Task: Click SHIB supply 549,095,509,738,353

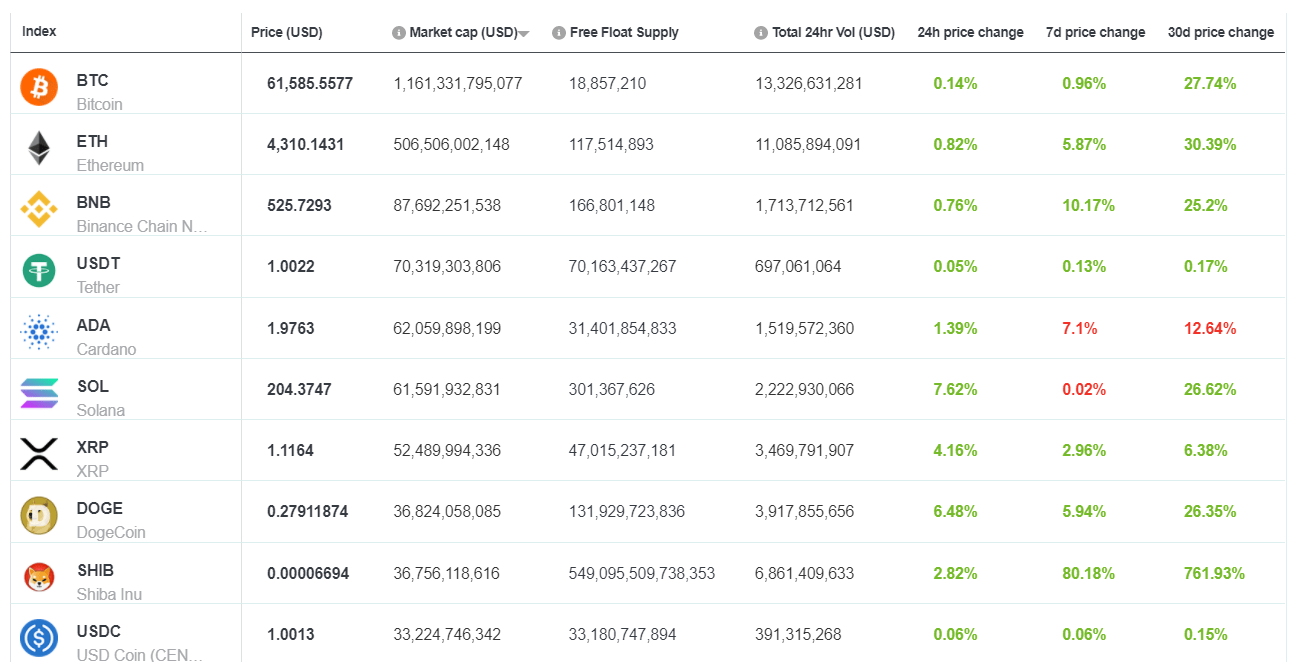Action: (642, 573)
